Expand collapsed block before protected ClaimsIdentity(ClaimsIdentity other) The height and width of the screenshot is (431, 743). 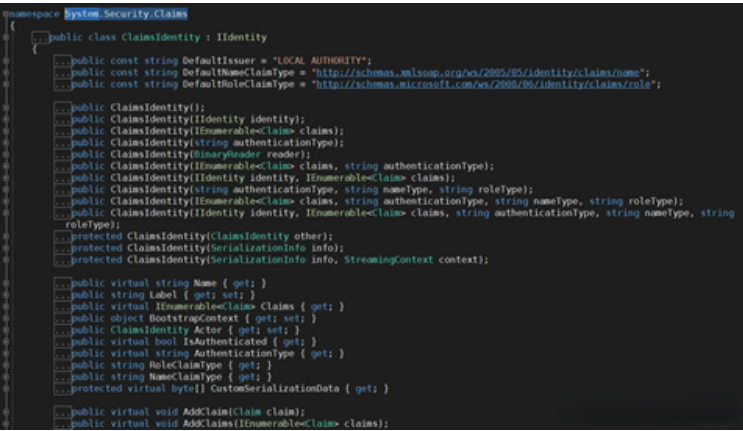pos(62,237)
